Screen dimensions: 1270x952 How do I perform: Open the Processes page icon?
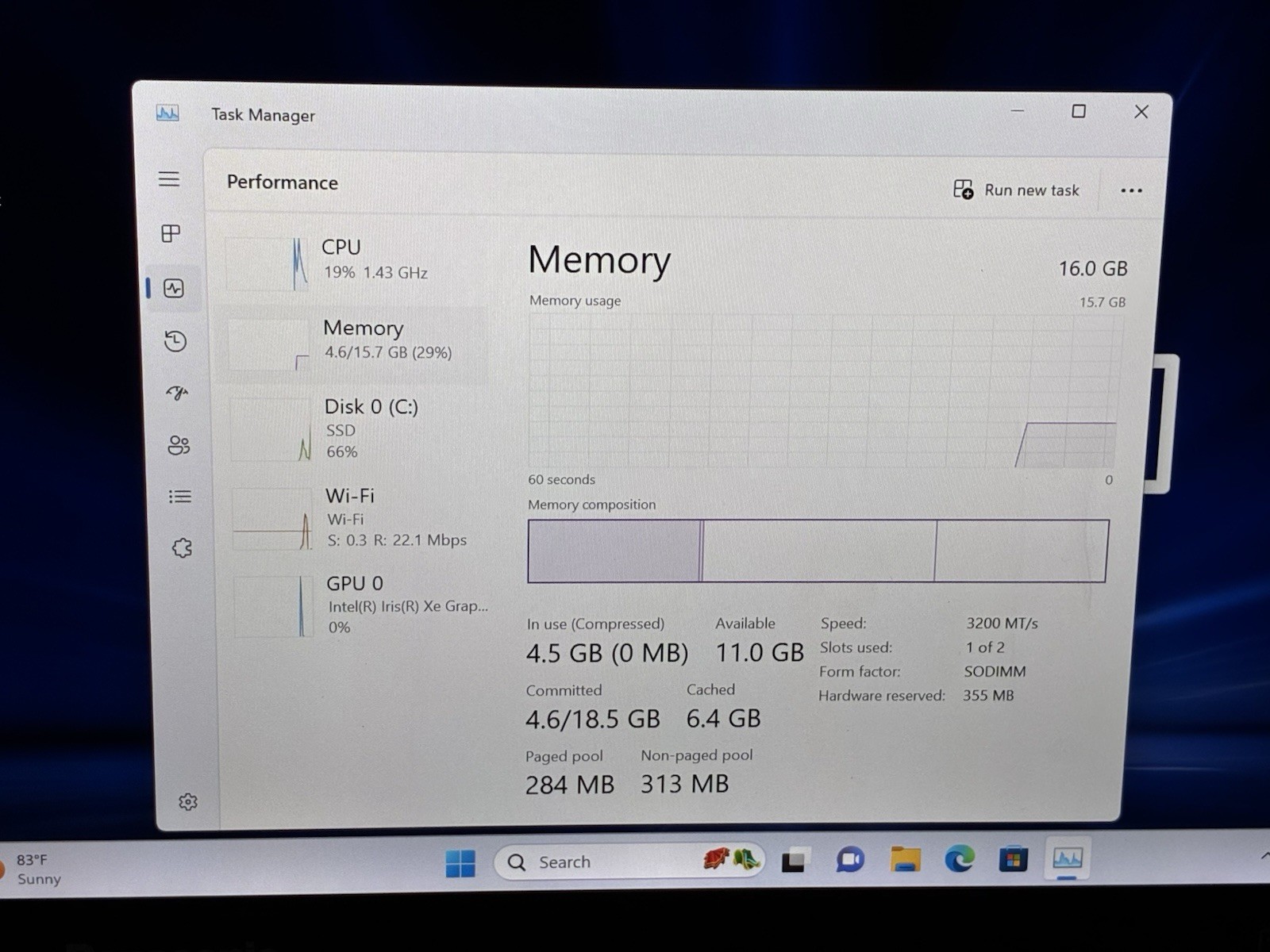coord(171,233)
